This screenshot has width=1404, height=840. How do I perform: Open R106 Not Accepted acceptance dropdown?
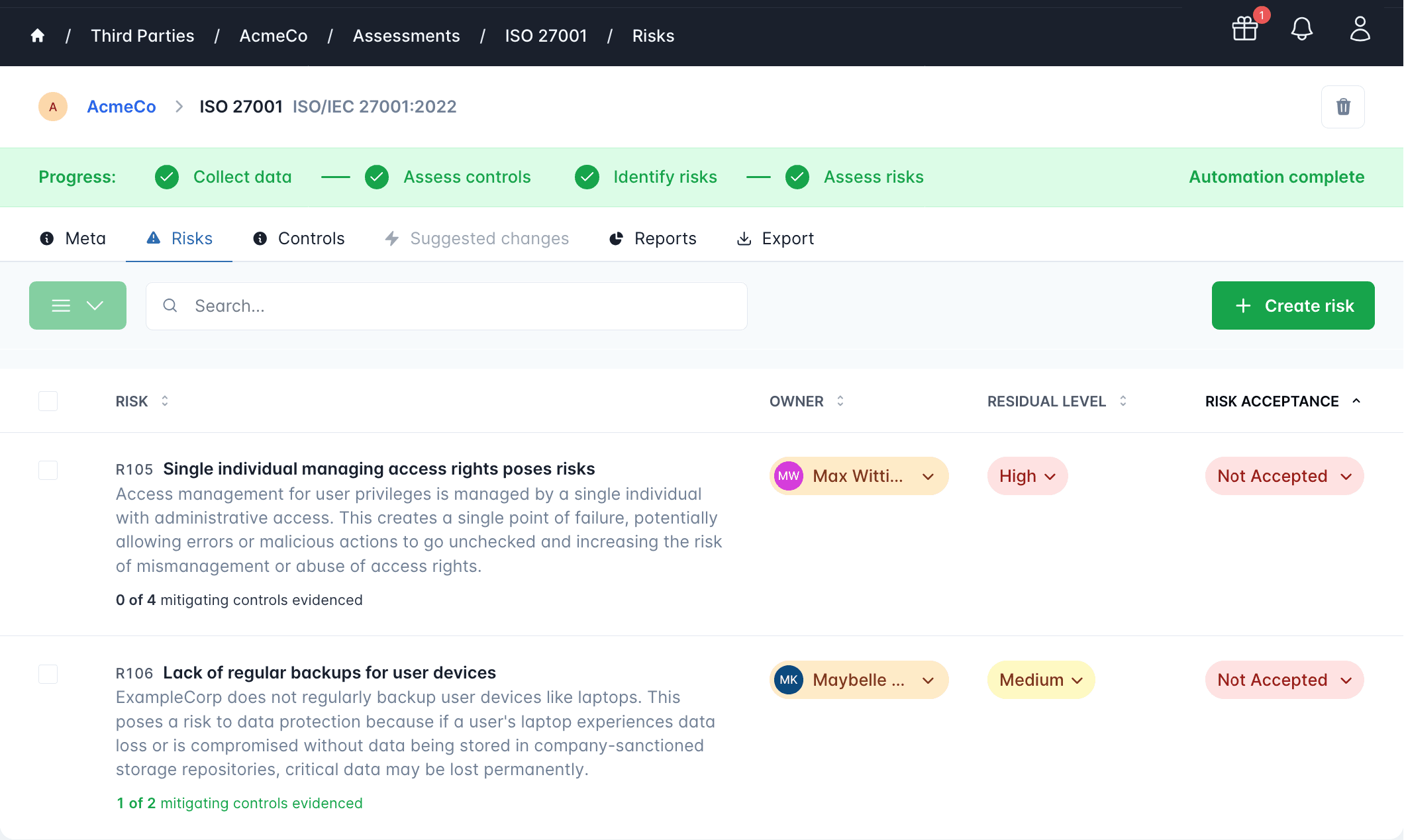1283,680
